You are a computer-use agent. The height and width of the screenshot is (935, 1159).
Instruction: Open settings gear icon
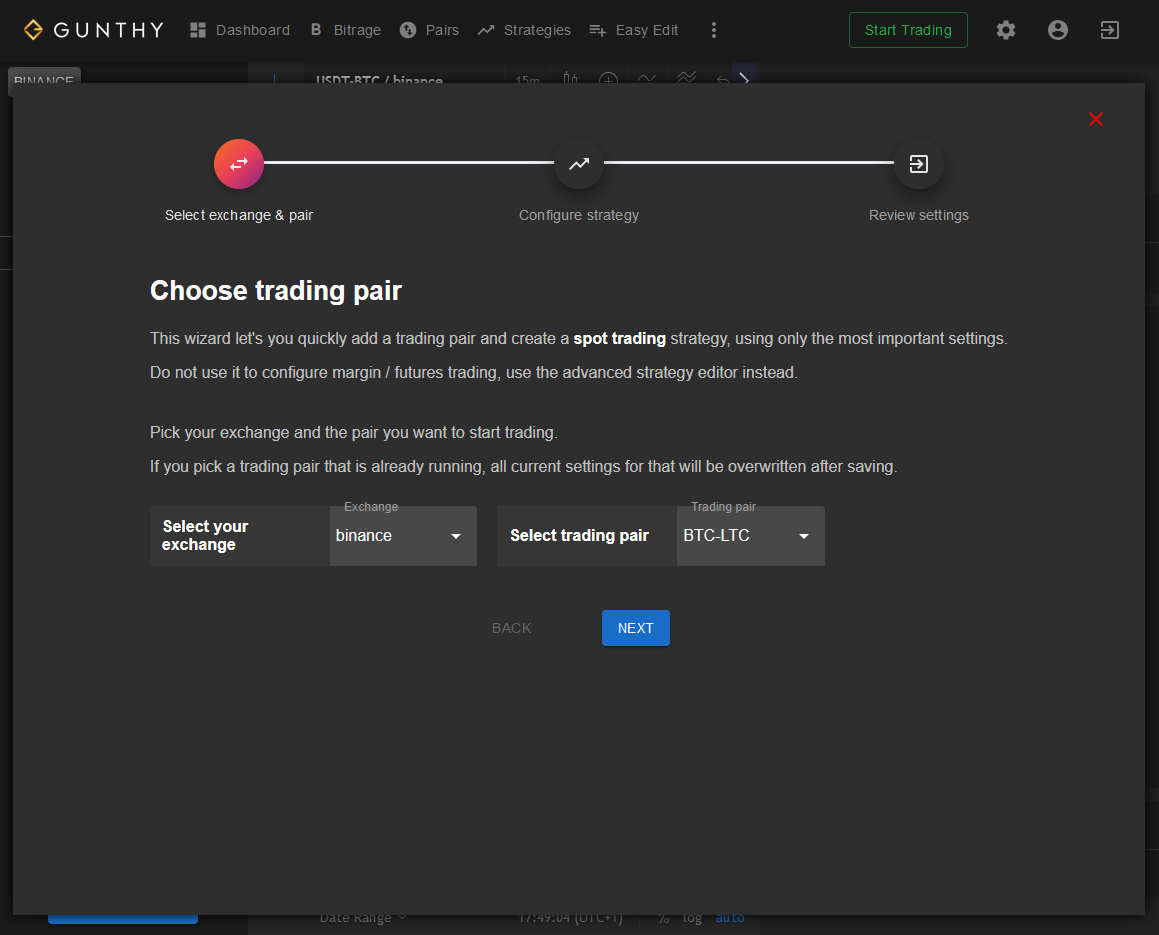pos(1005,30)
